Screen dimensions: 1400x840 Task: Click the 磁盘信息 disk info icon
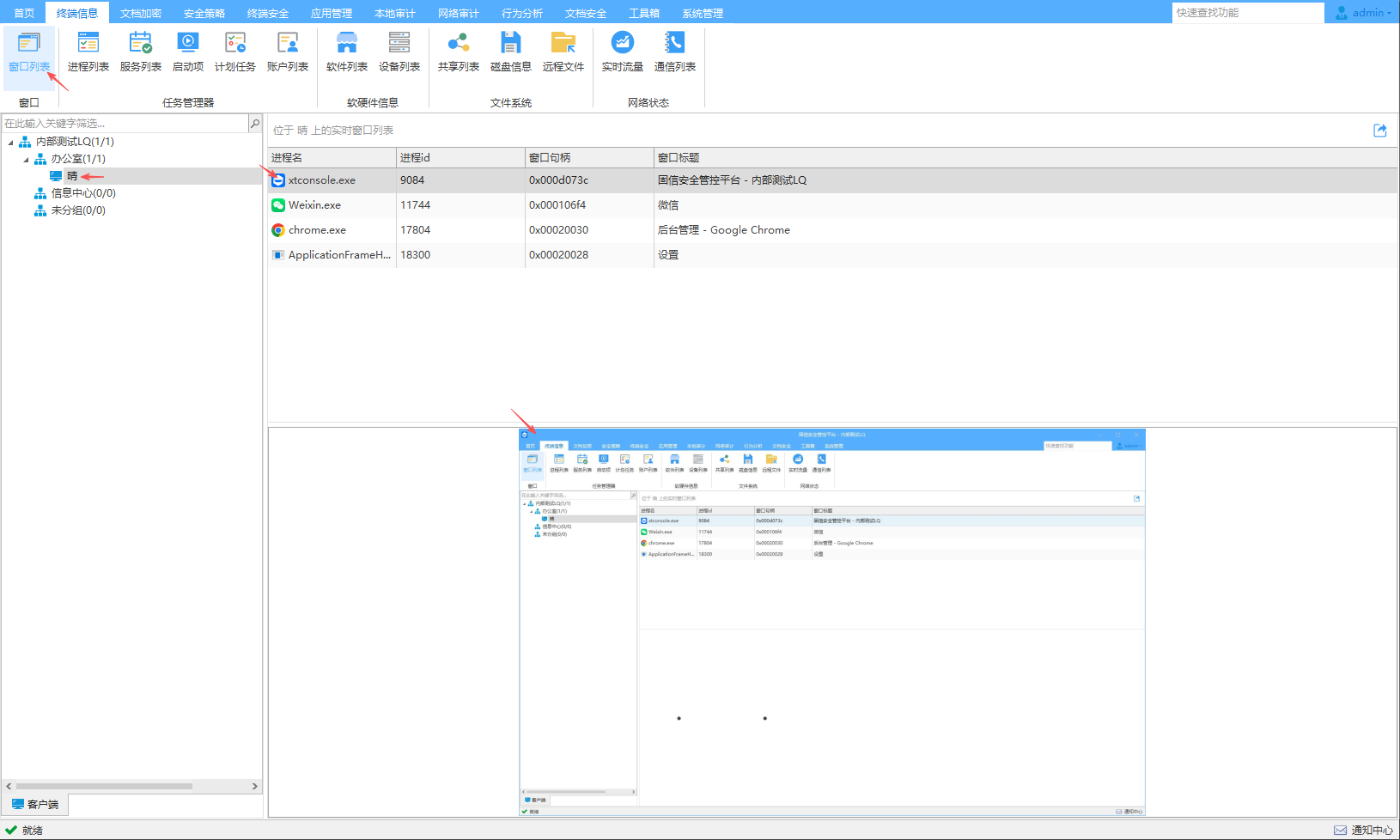tap(511, 52)
